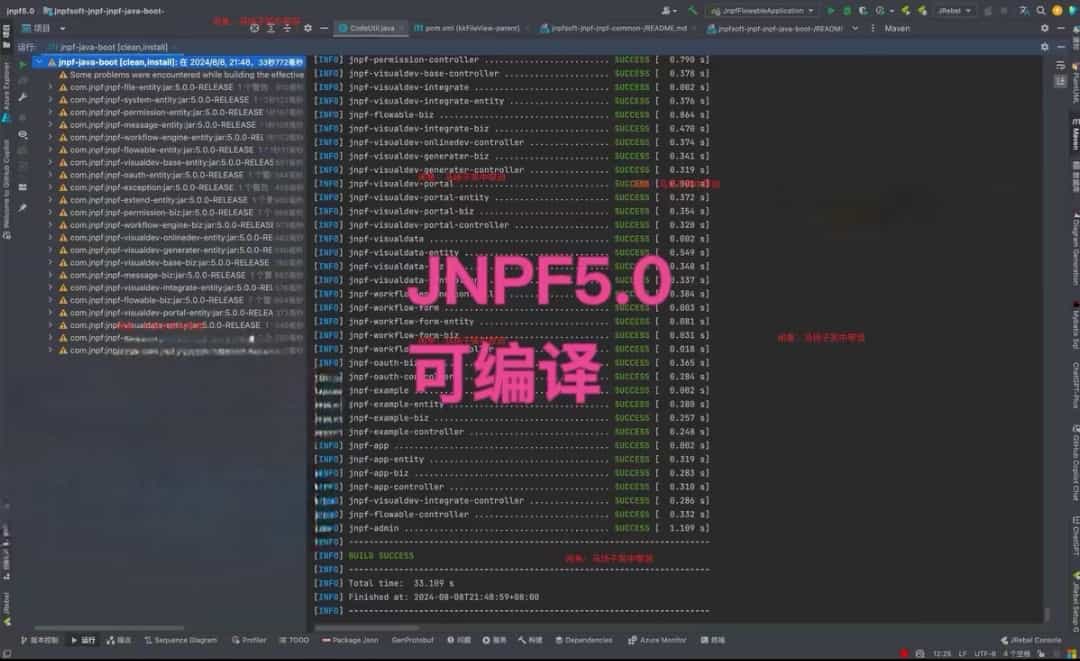Select the jnpf-java-boot [clean,install] run tab
Viewport: 1080px width, 661px height.
[x=108, y=47]
